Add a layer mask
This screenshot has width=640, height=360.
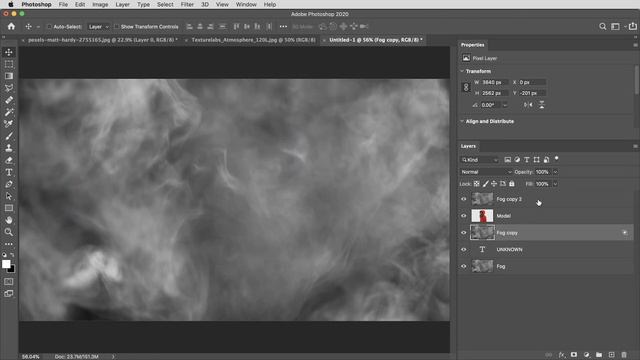[x=574, y=355]
